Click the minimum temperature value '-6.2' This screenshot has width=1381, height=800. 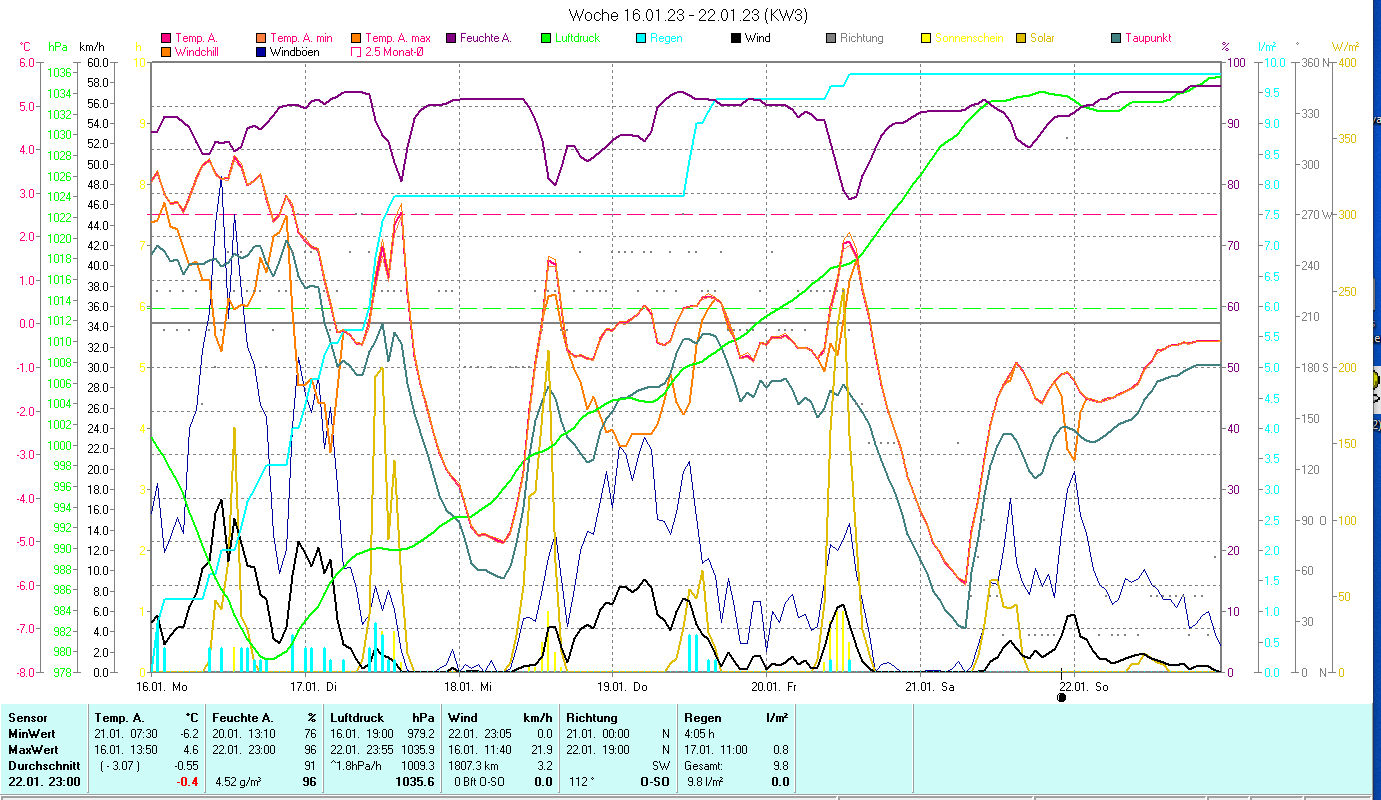point(189,734)
